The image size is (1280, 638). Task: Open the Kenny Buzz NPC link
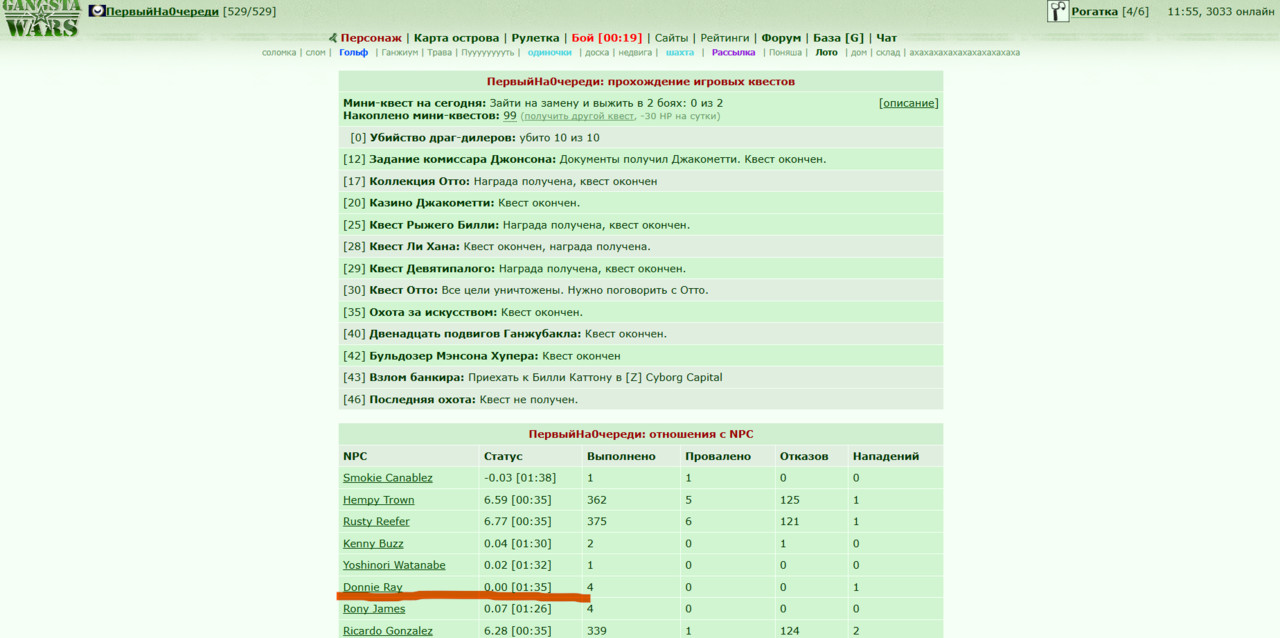373,544
